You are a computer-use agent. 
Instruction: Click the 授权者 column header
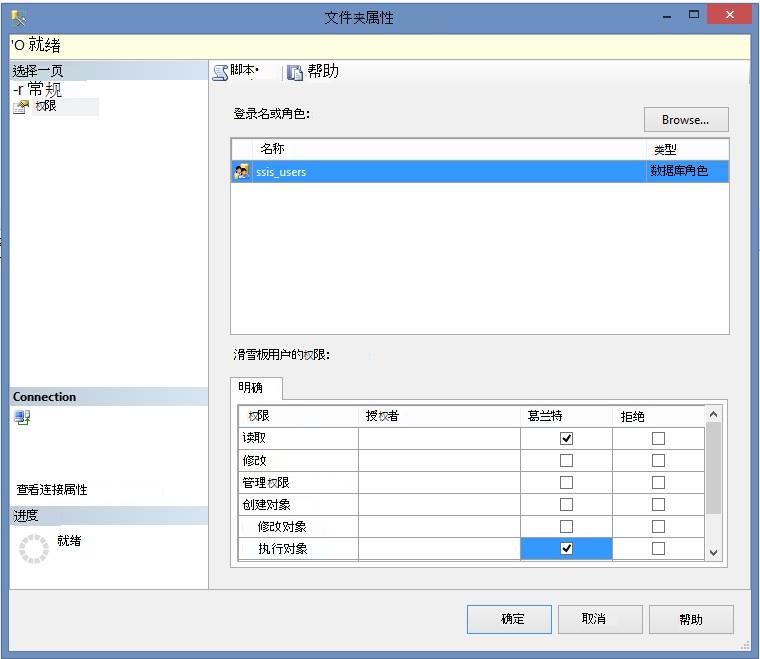(x=439, y=416)
